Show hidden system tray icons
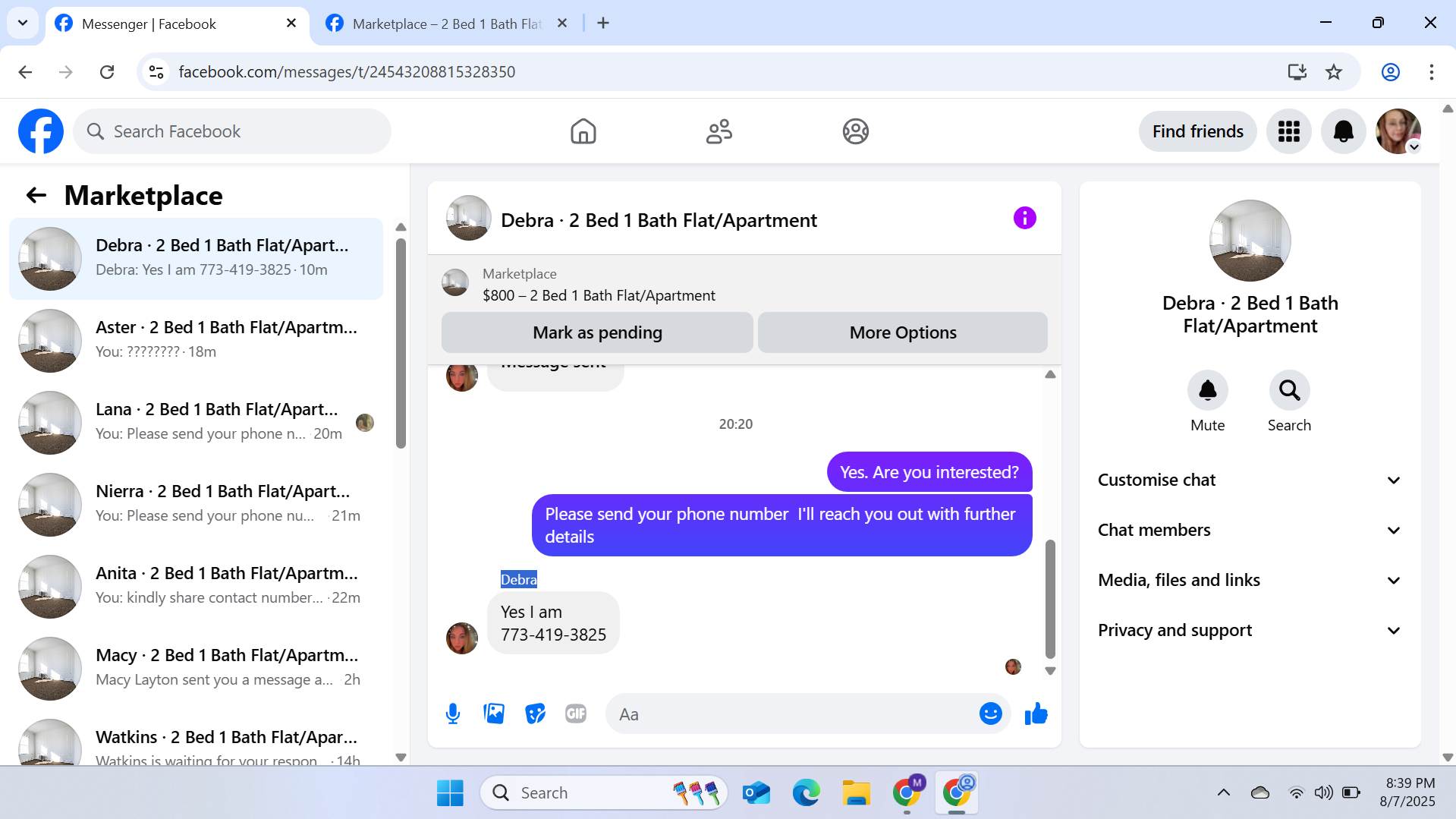Image resolution: width=1456 pixels, height=819 pixels. 1223,792
